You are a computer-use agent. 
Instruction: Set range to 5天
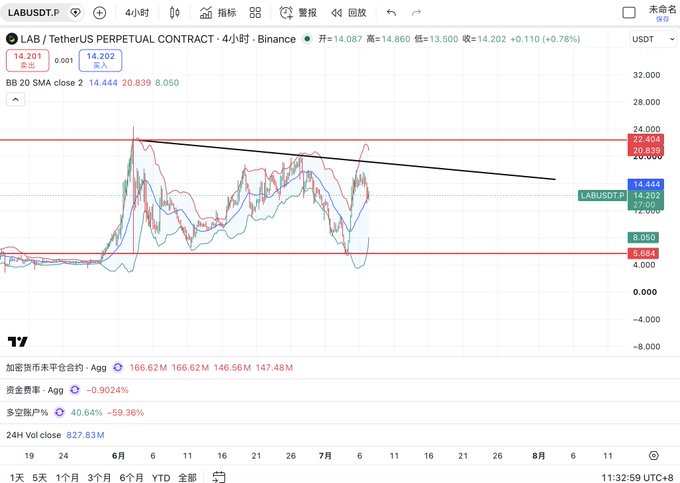(x=39, y=477)
